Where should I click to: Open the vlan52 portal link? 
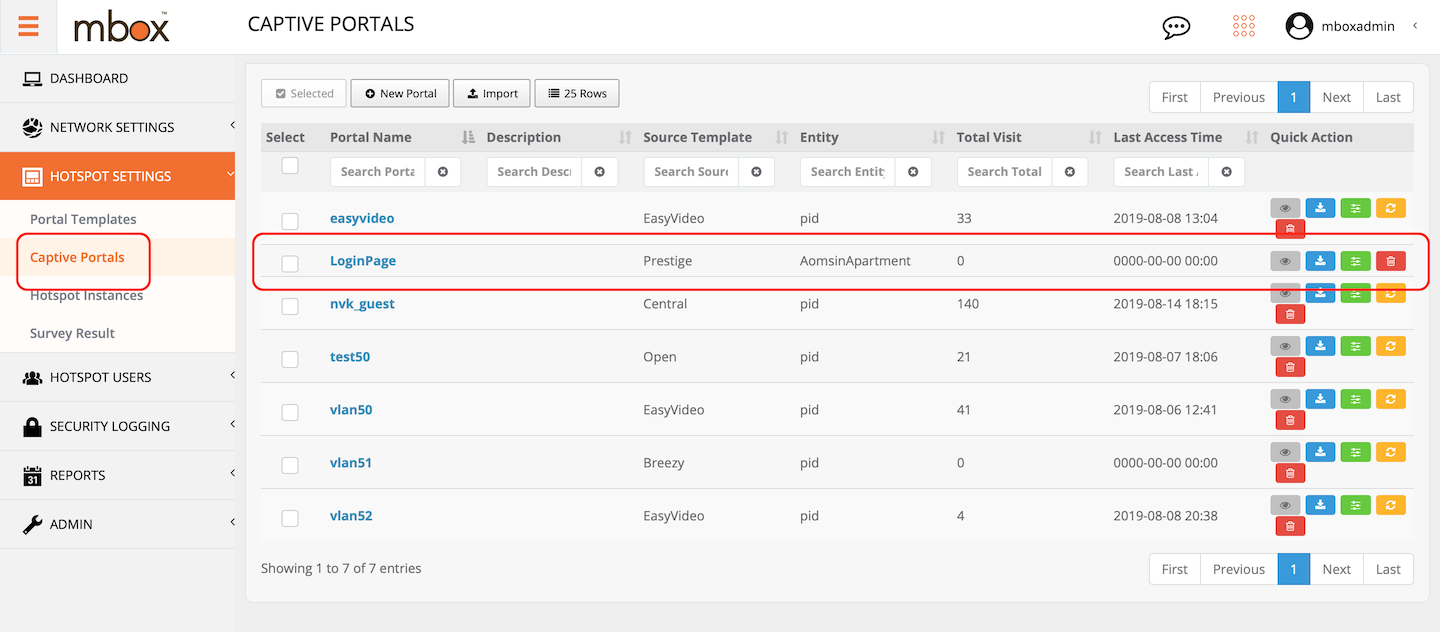(351, 516)
